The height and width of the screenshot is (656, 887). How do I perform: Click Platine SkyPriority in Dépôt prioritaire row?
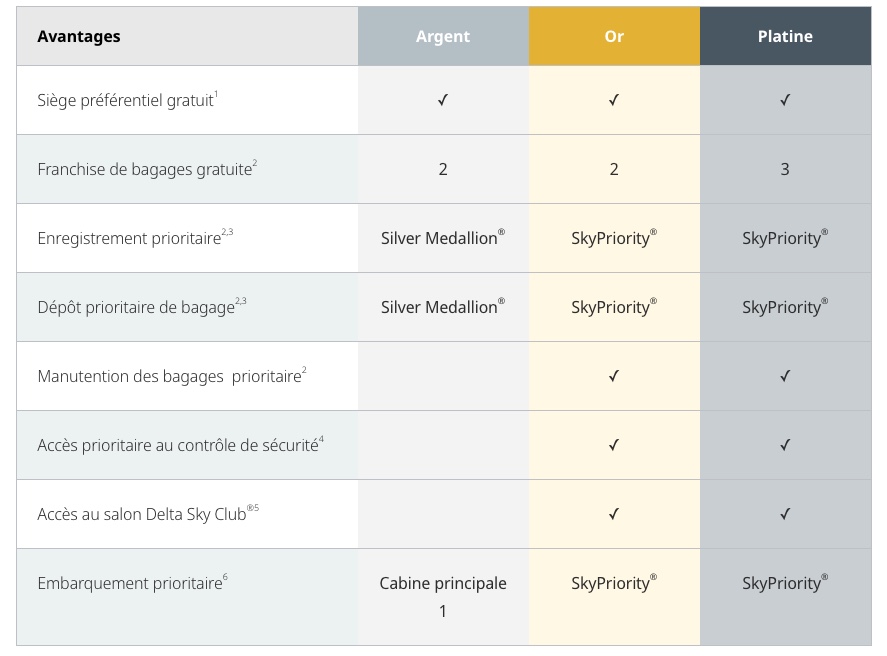click(785, 307)
